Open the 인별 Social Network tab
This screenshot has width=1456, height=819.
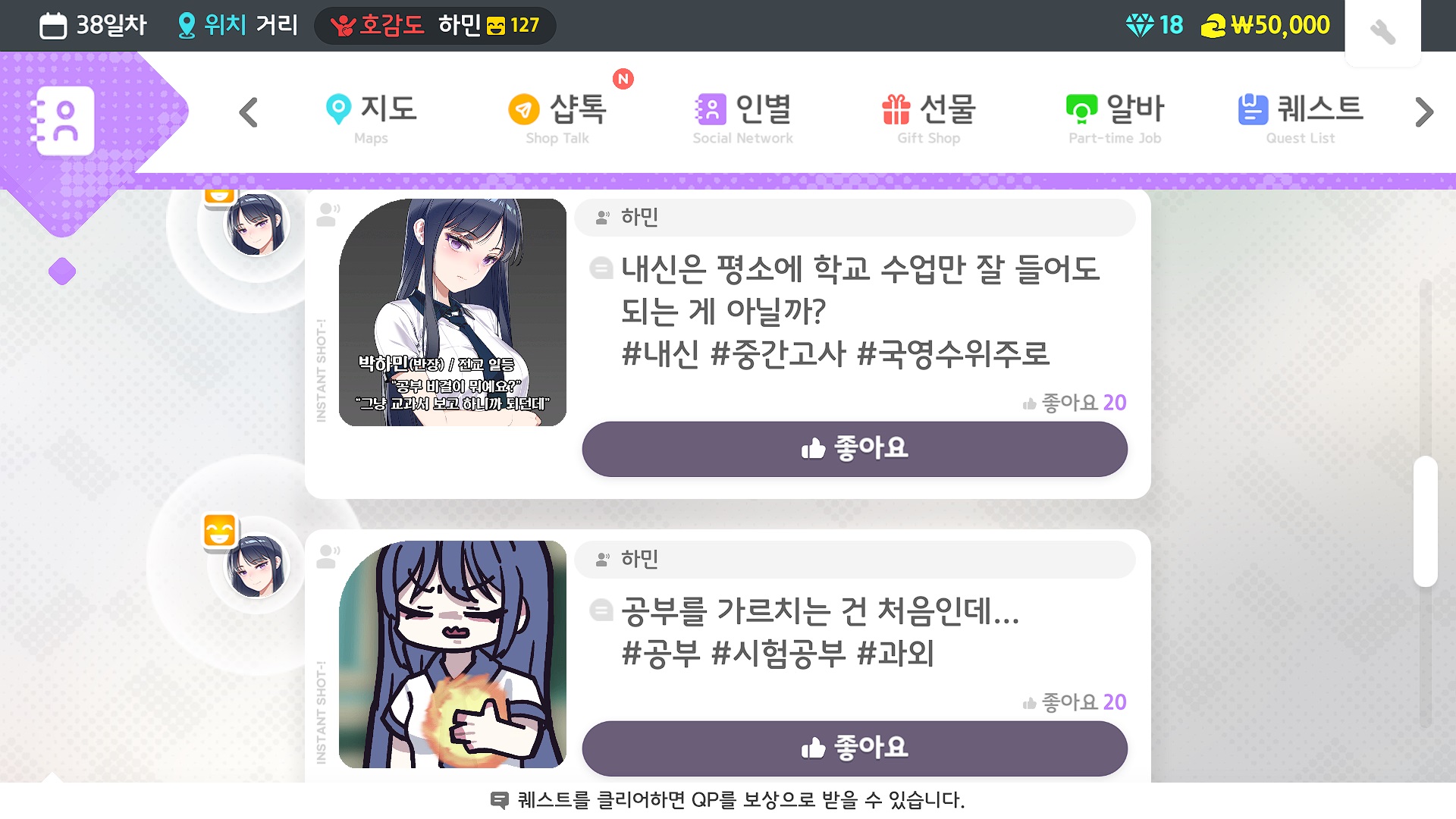[x=743, y=118]
